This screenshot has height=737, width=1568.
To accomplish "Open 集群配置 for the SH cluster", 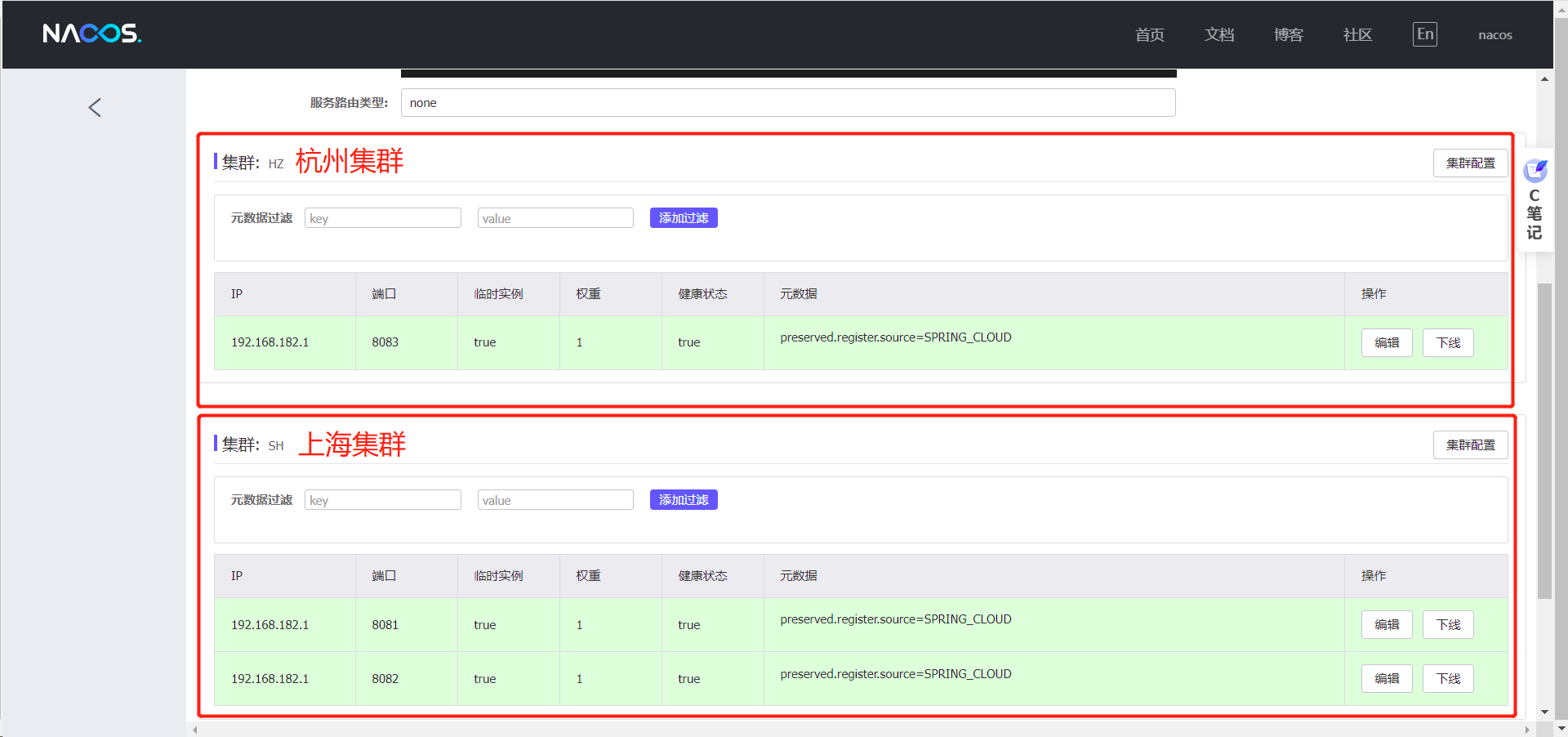I will pyautogui.click(x=1471, y=445).
